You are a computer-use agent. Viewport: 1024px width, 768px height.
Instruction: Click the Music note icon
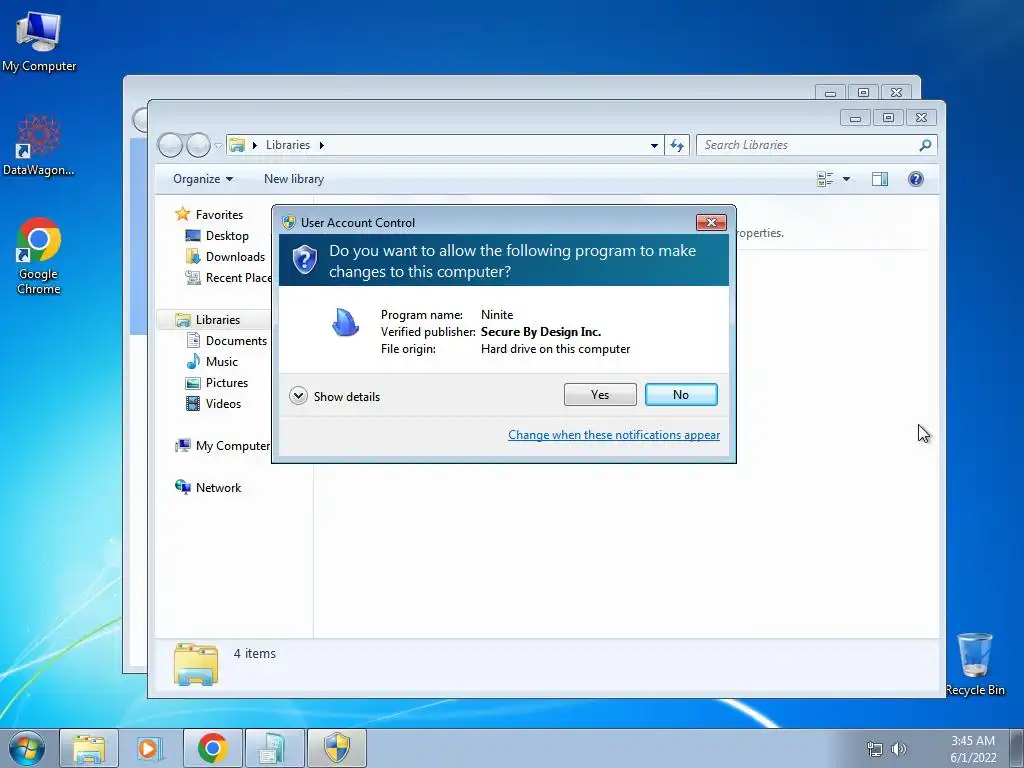193,361
